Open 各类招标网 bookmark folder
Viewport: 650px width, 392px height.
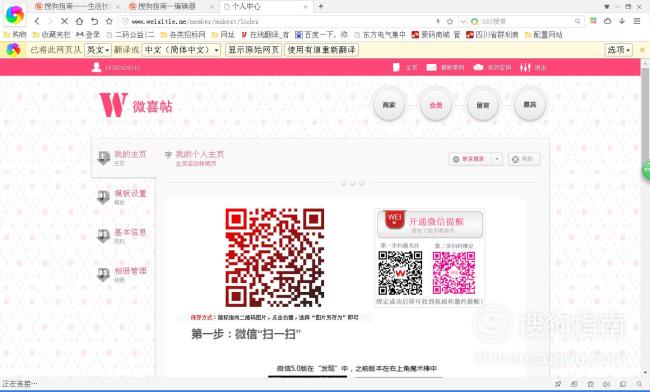point(182,35)
